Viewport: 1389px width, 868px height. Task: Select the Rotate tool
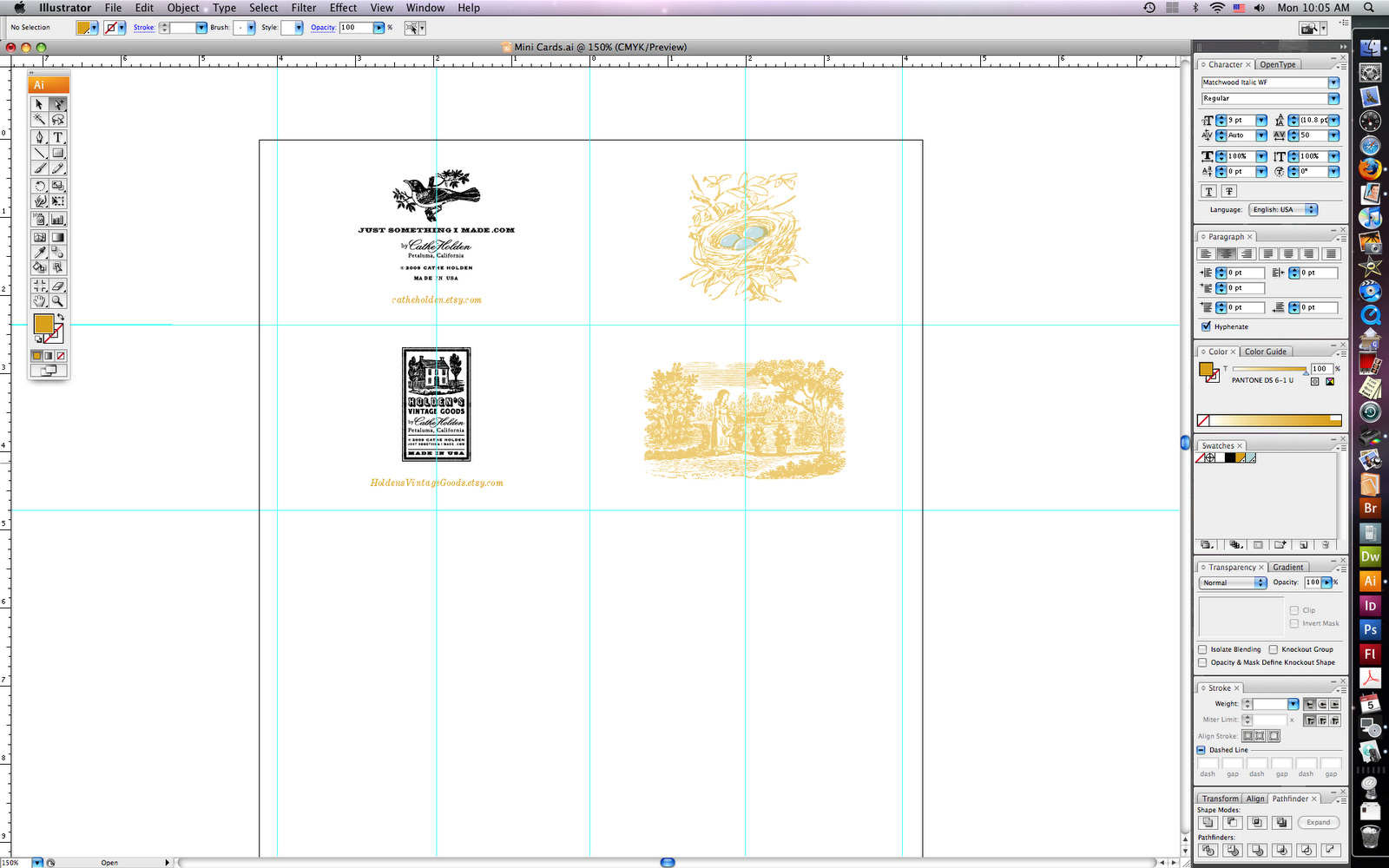[39, 186]
